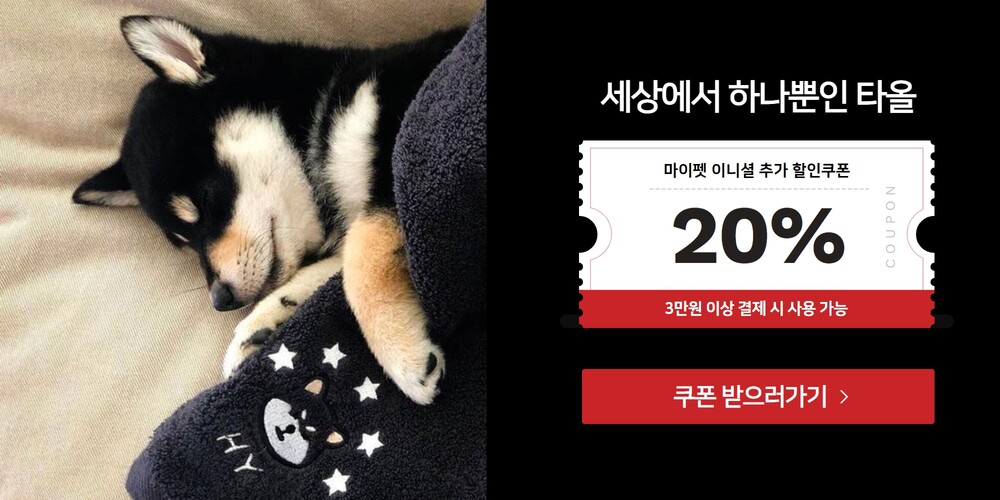Screen dimensions: 1000x500
Task: Click the embroidered HY initials on the towel
Action: (x=237, y=452)
